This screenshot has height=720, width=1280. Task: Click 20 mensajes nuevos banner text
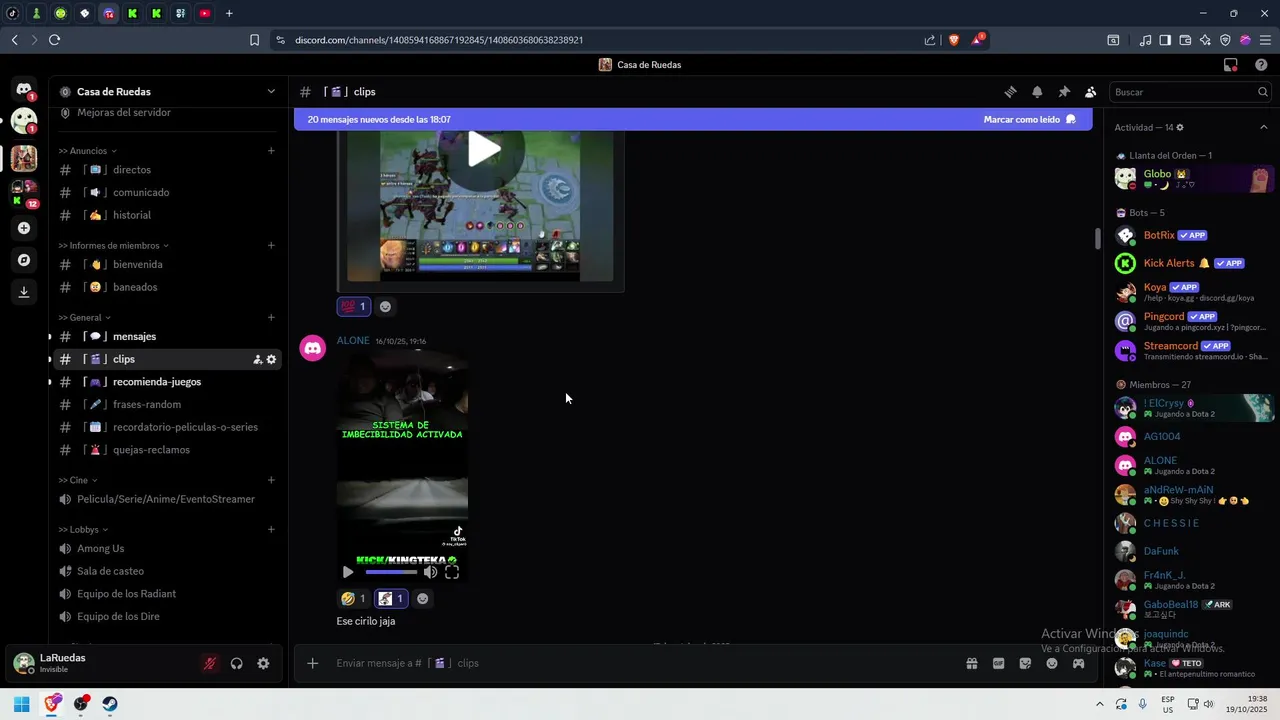[x=379, y=119]
